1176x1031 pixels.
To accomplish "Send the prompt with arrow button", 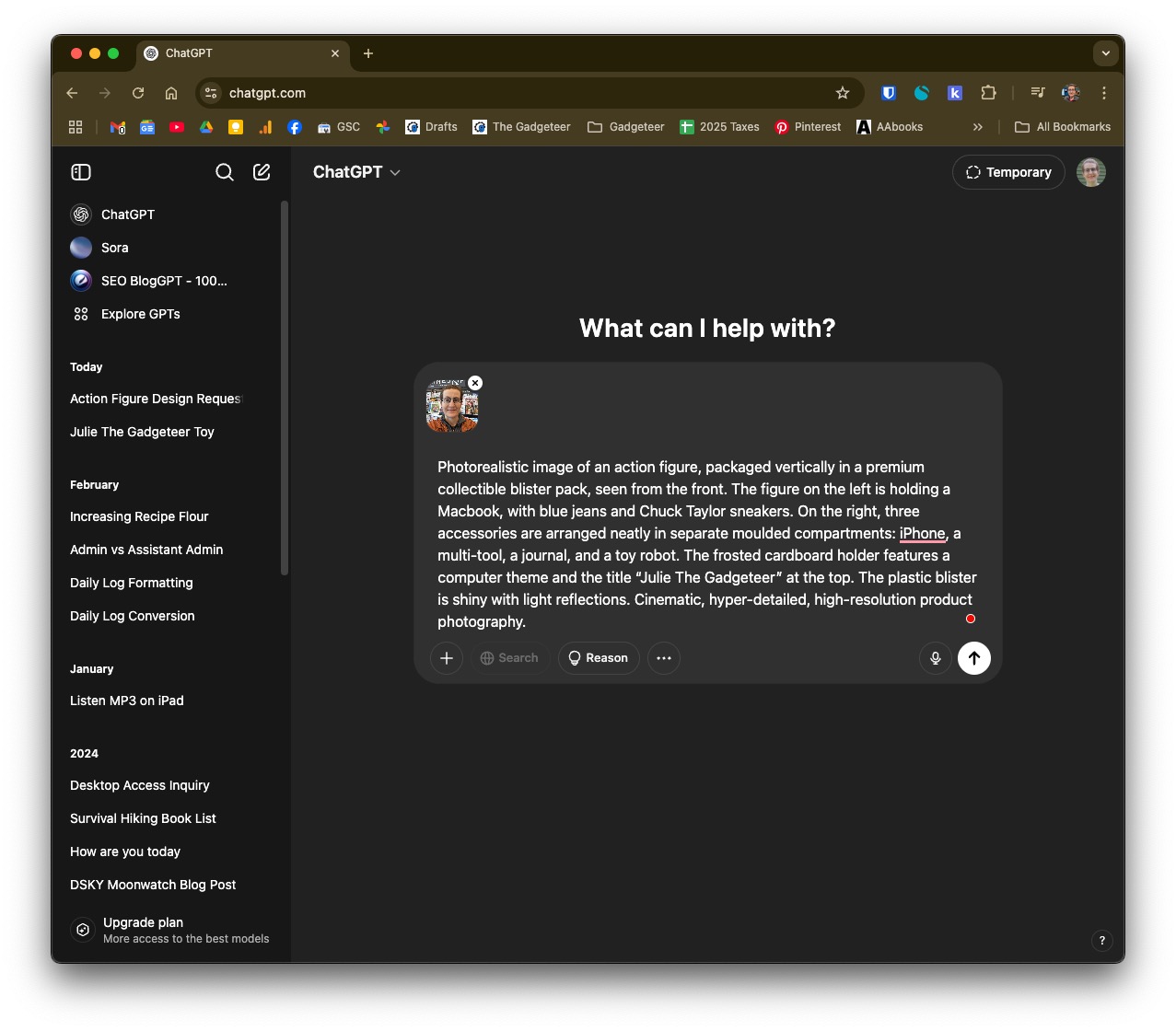I will point(974,658).
